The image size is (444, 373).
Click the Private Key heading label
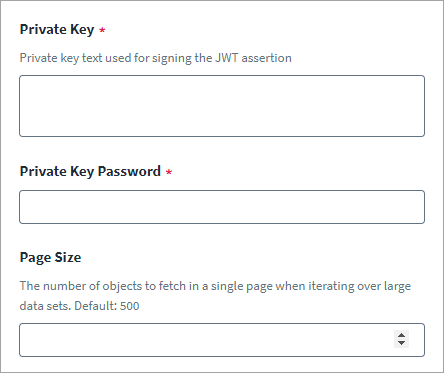tap(57, 30)
